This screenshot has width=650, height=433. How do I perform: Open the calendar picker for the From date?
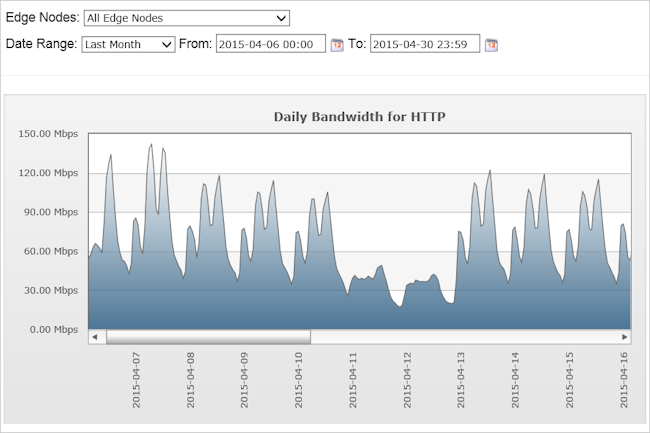click(x=337, y=45)
